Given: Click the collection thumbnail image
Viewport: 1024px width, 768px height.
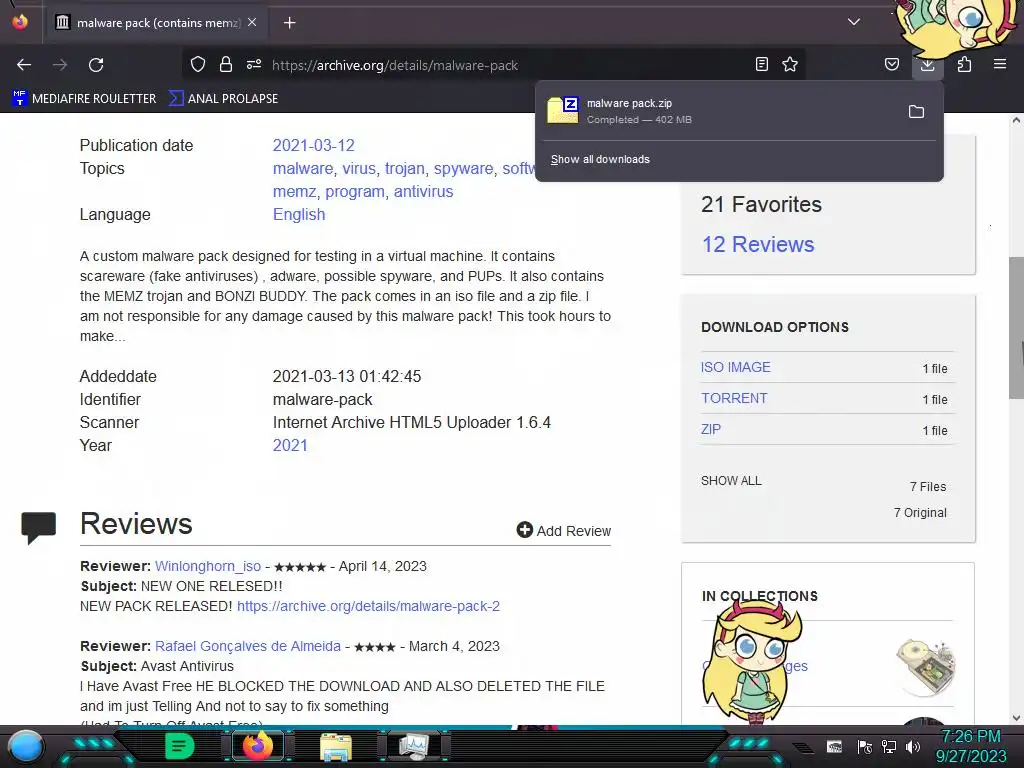Looking at the screenshot, I should pyautogui.click(x=925, y=666).
